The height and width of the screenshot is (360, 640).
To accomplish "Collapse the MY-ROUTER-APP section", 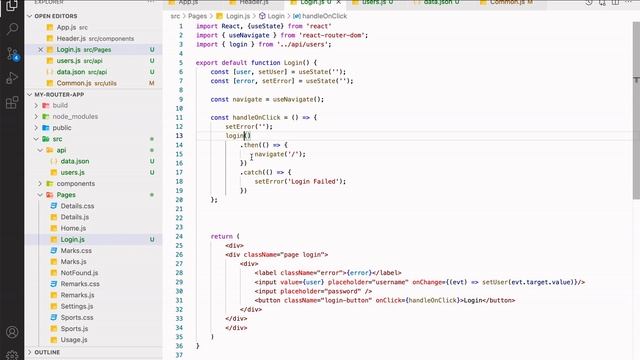I will (93, 94).
